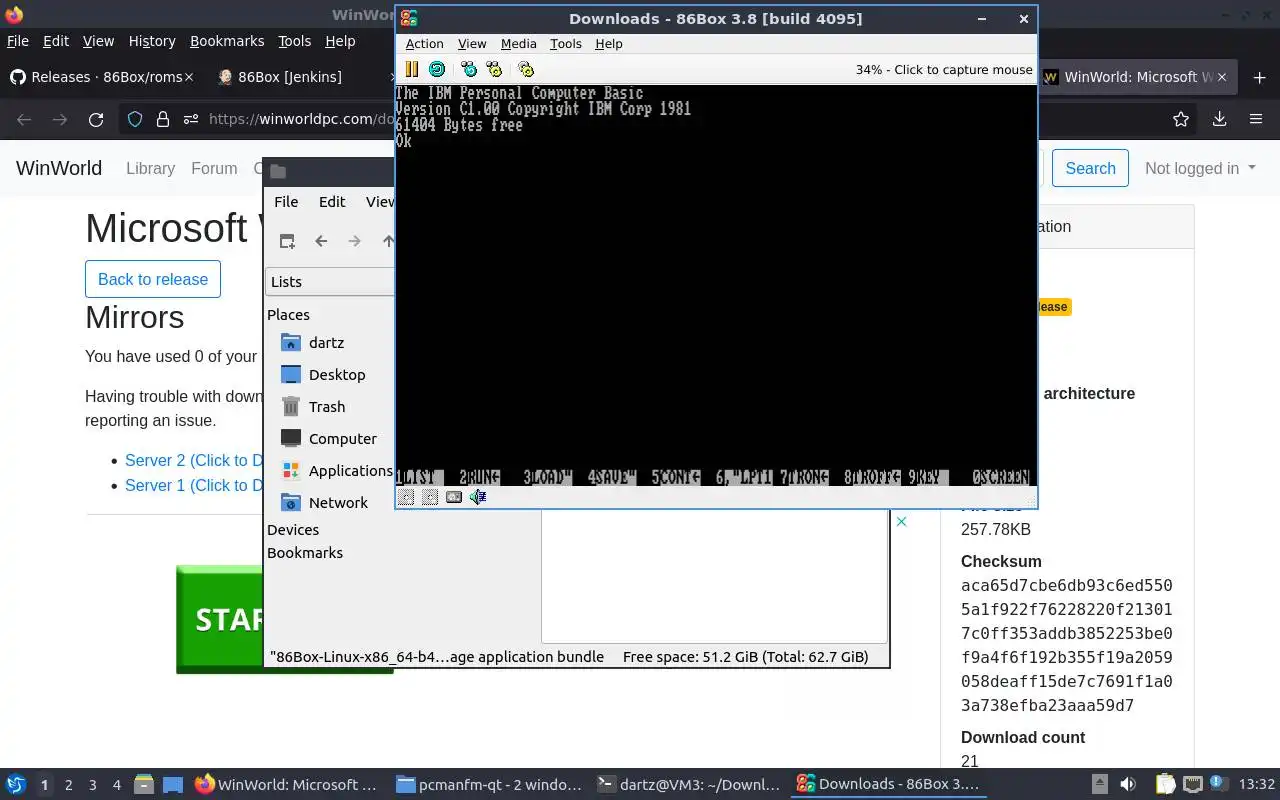Open File menu in file manager window
Viewport: 1280px width, 800px height.
click(x=286, y=201)
